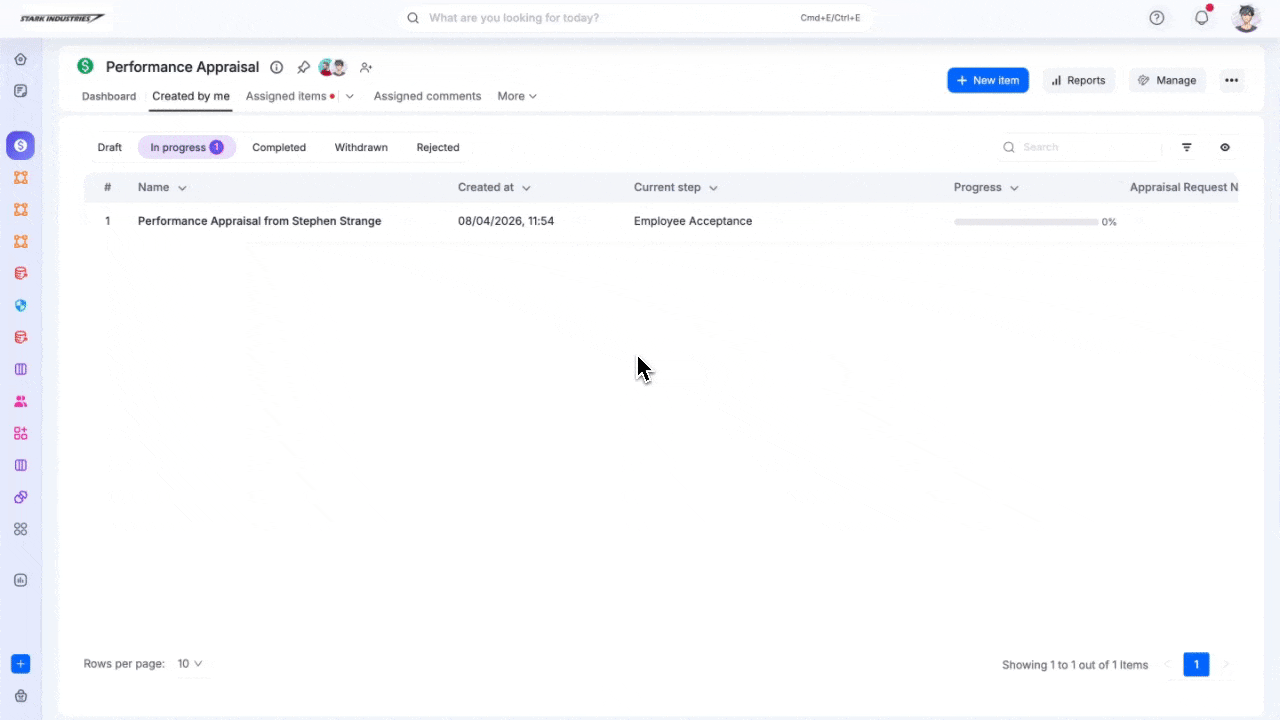Open the Assigned items dropdown arrow
The width and height of the screenshot is (1280, 720).
click(349, 96)
